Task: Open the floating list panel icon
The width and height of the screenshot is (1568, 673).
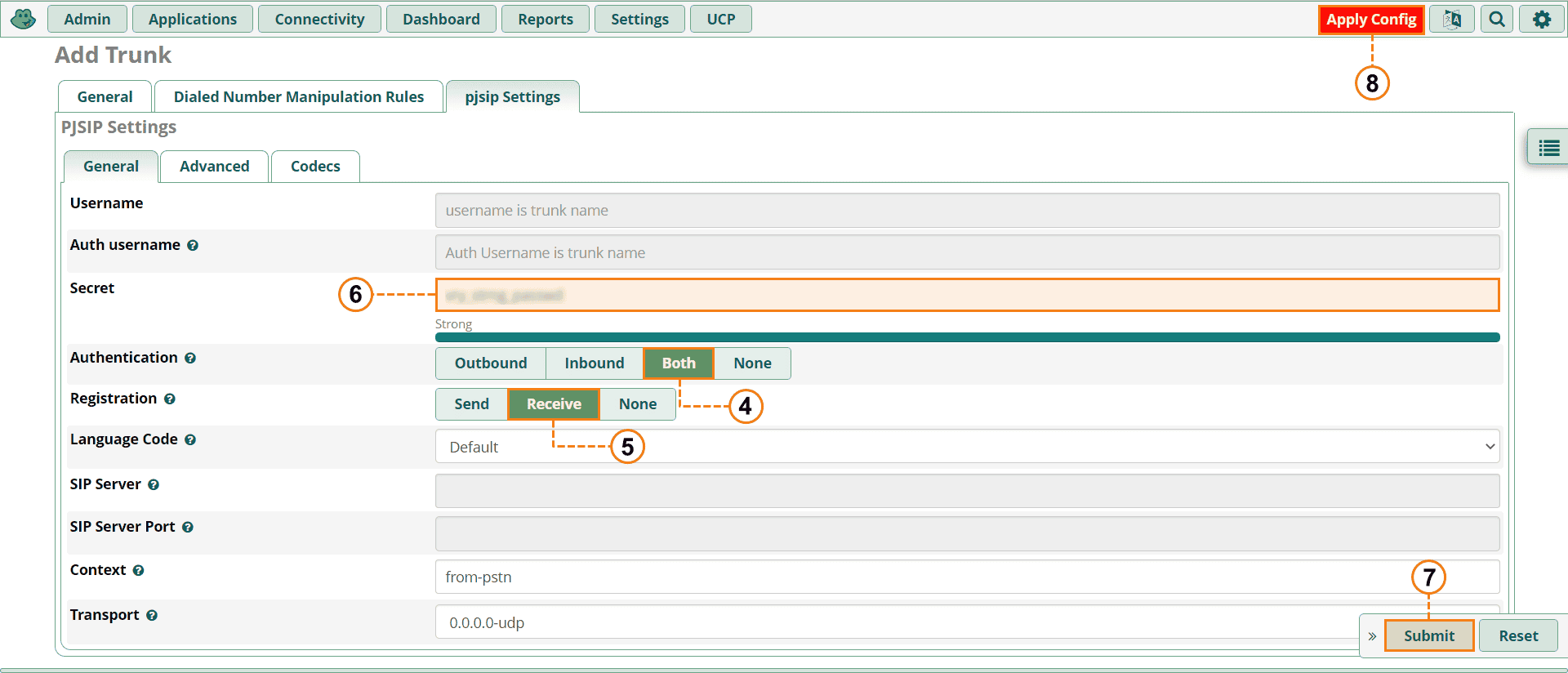Action: [x=1548, y=148]
